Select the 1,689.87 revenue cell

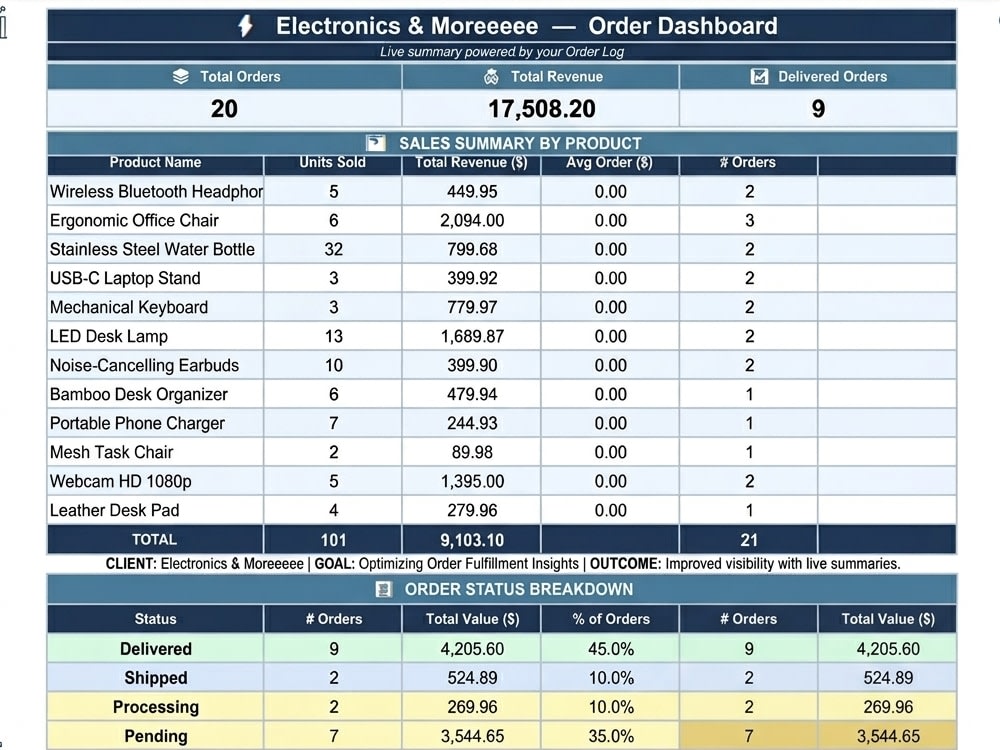tap(471, 337)
